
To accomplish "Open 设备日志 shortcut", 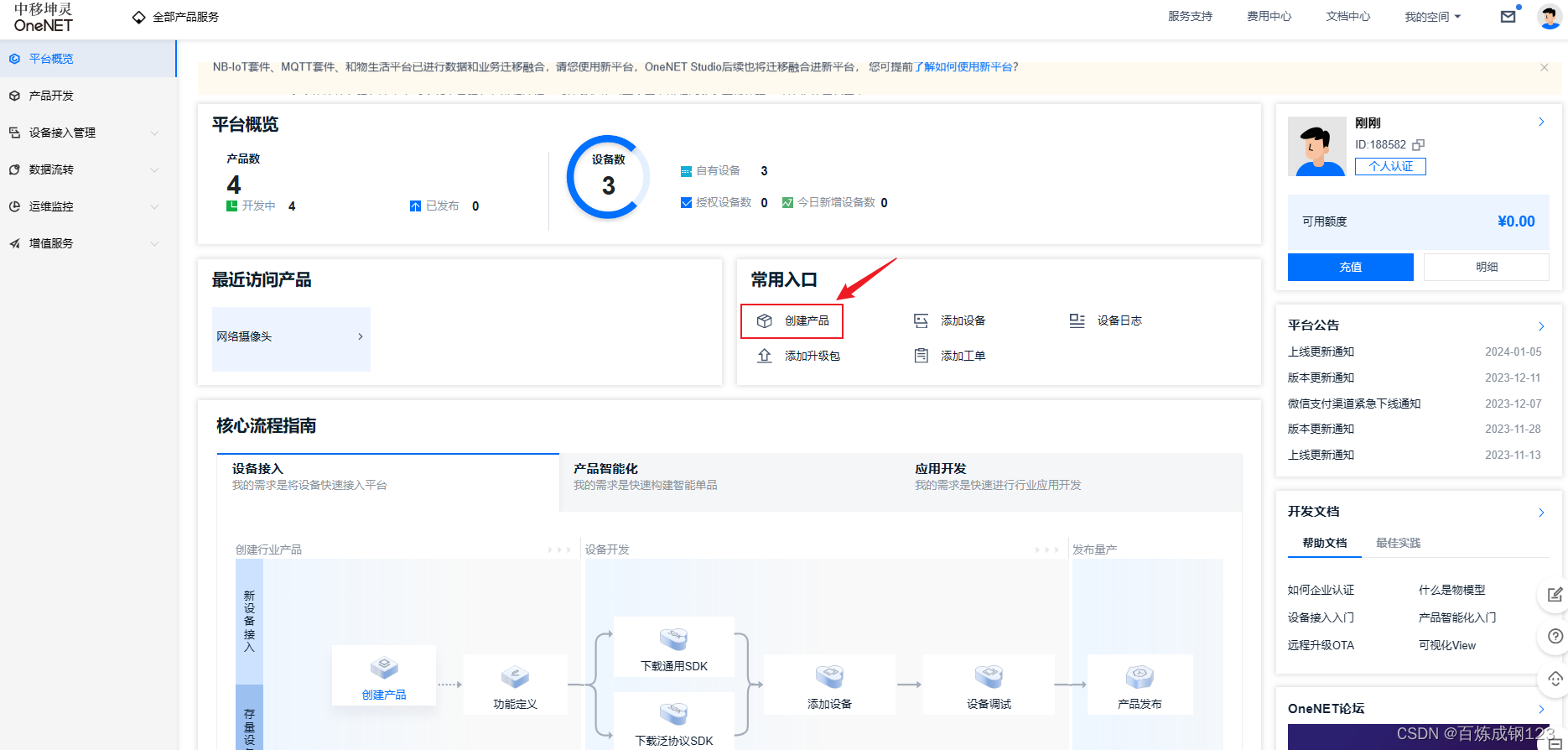I will [1105, 321].
